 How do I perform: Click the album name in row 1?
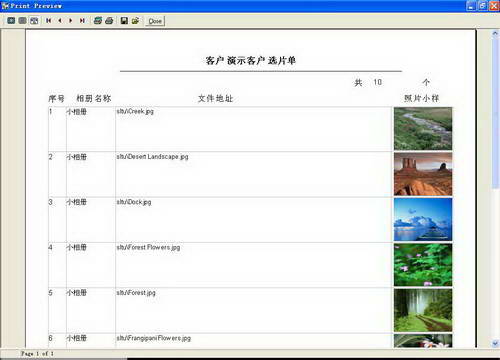pos(76,112)
